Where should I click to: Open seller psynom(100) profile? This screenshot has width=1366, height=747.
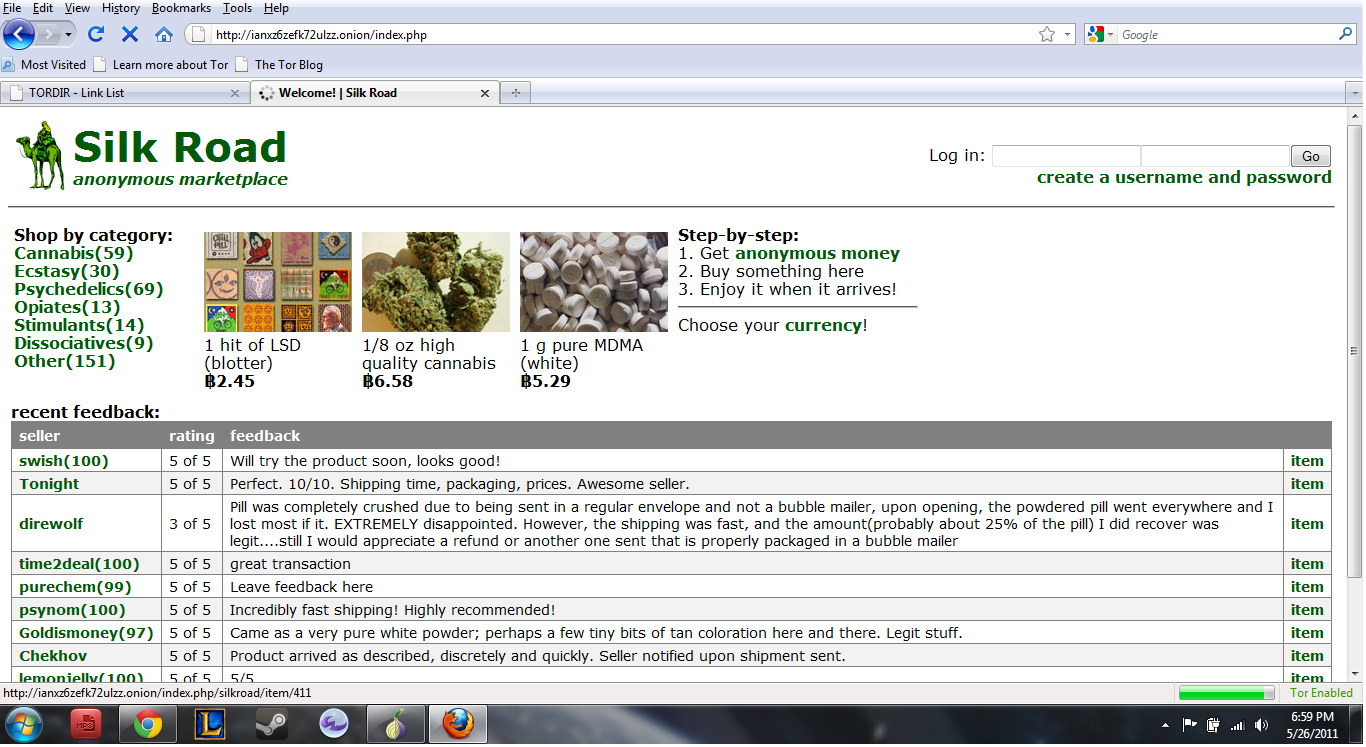[72, 610]
